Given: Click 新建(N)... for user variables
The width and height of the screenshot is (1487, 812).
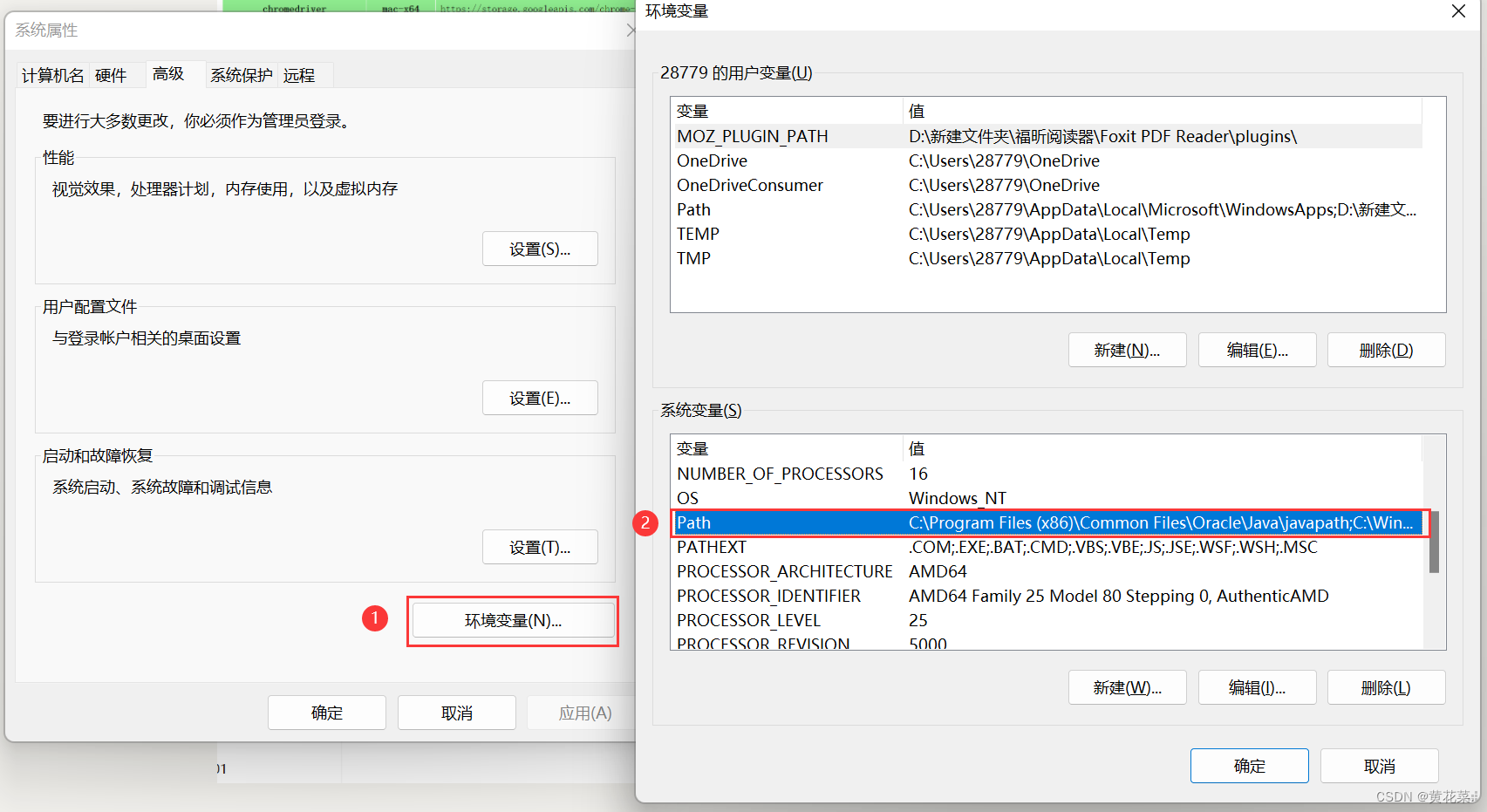Looking at the screenshot, I should point(1127,350).
